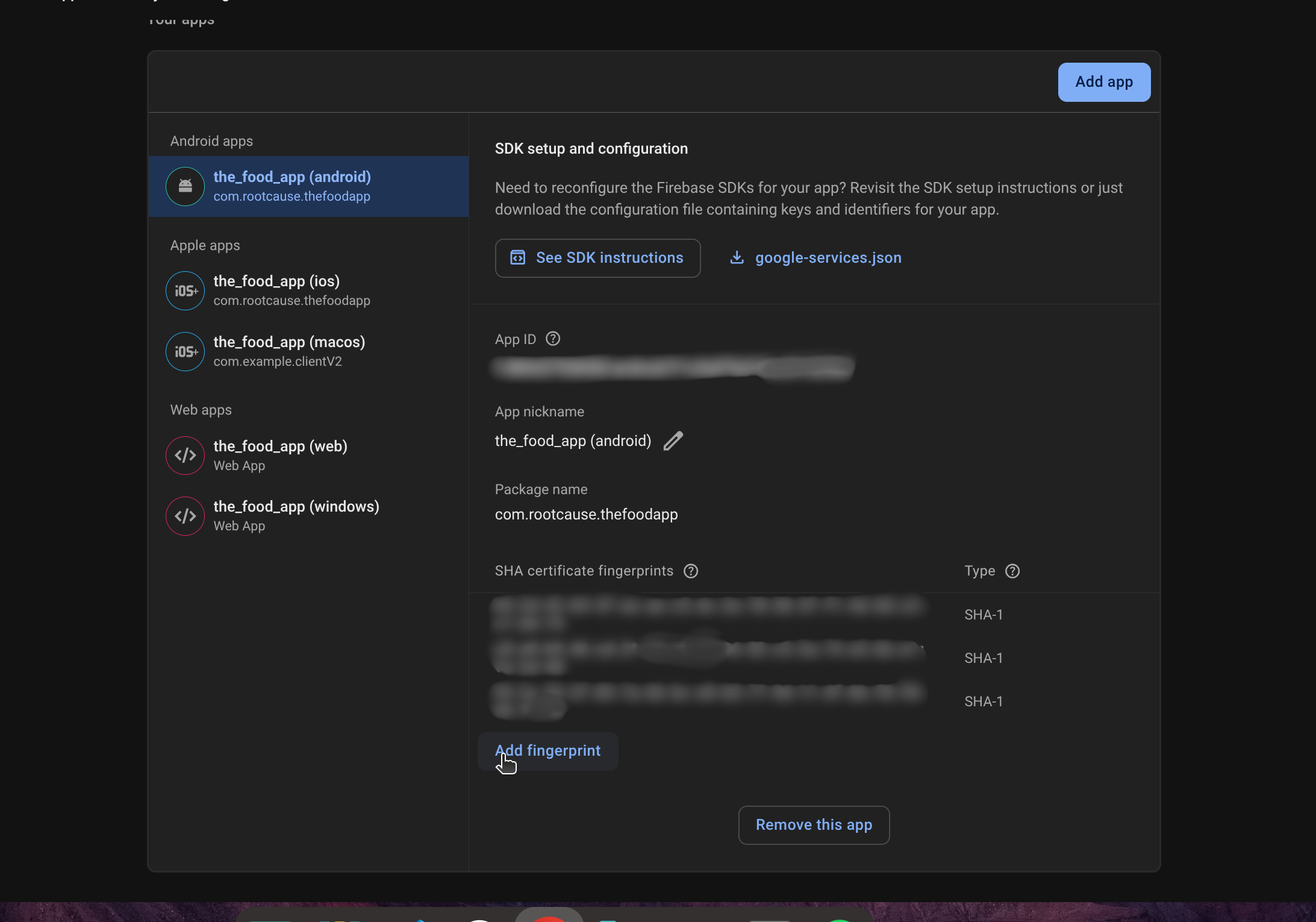Click the Android apps section label
Image resolution: width=1316 pixels, height=922 pixels.
tap(211, 141)
